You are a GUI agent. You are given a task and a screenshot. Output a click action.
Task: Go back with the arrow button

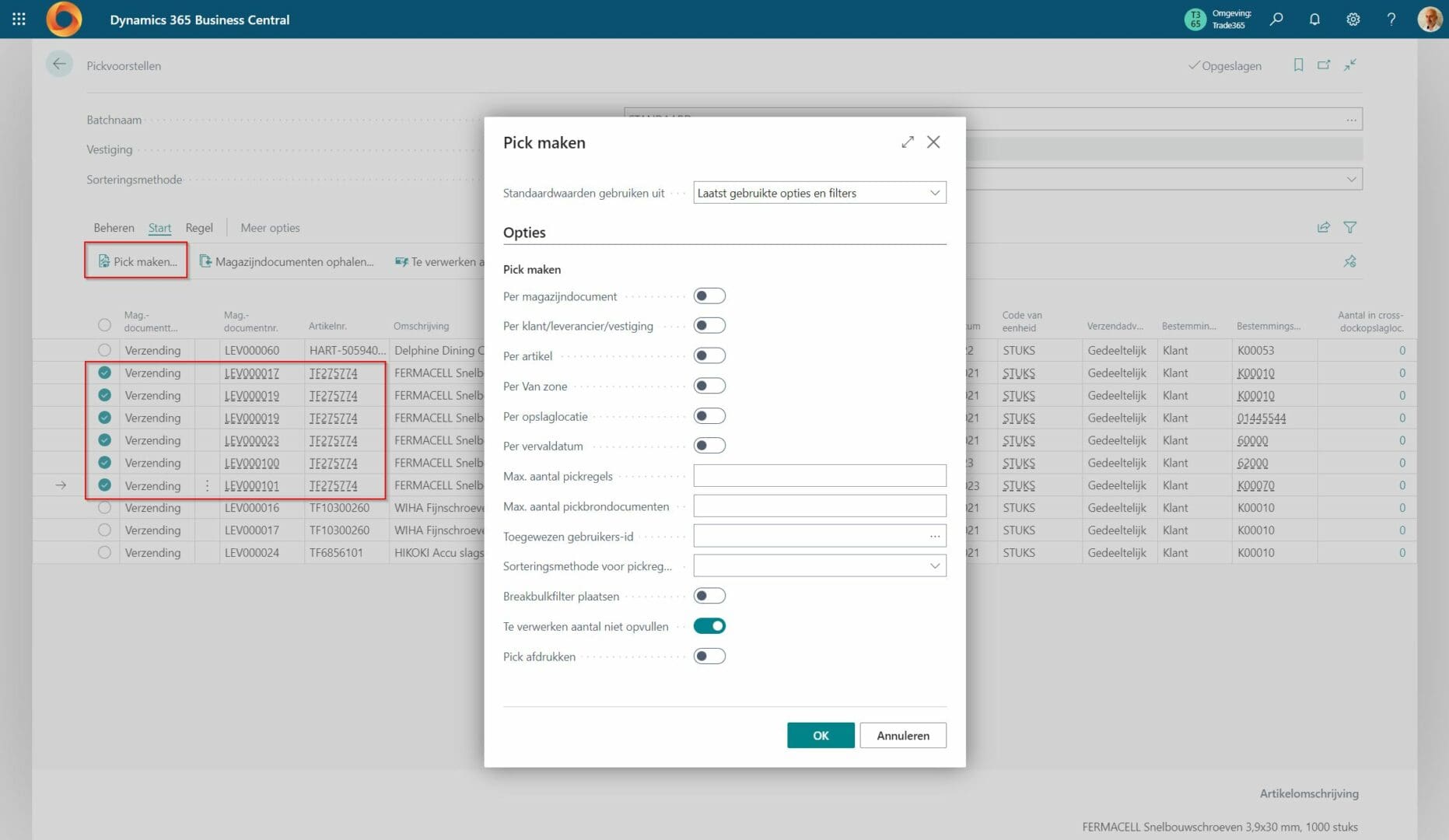coord(59,65)
